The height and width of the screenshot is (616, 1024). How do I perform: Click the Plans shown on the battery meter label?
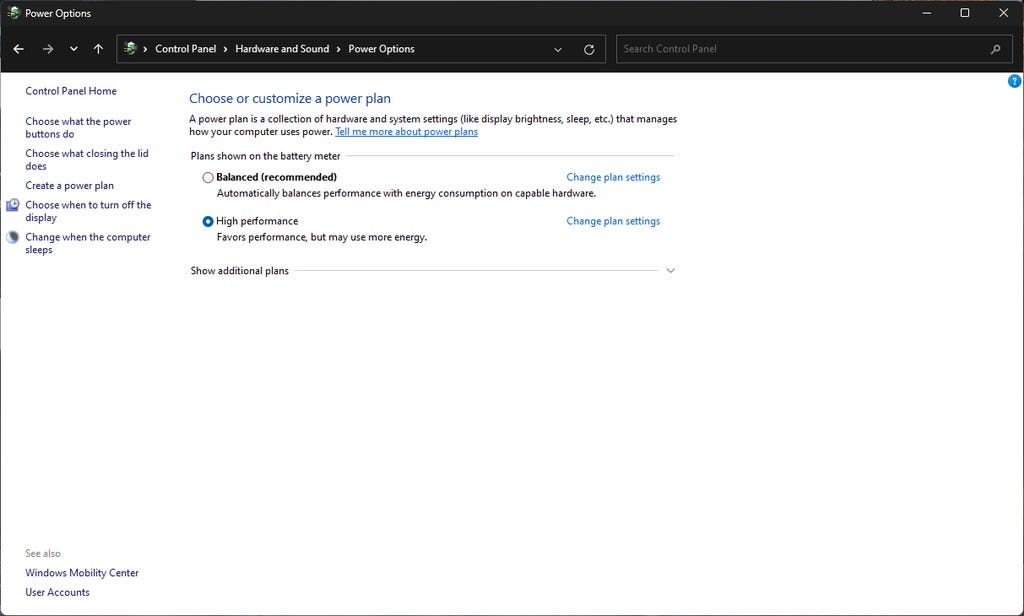pyautogui.click(x=265, y=156)
